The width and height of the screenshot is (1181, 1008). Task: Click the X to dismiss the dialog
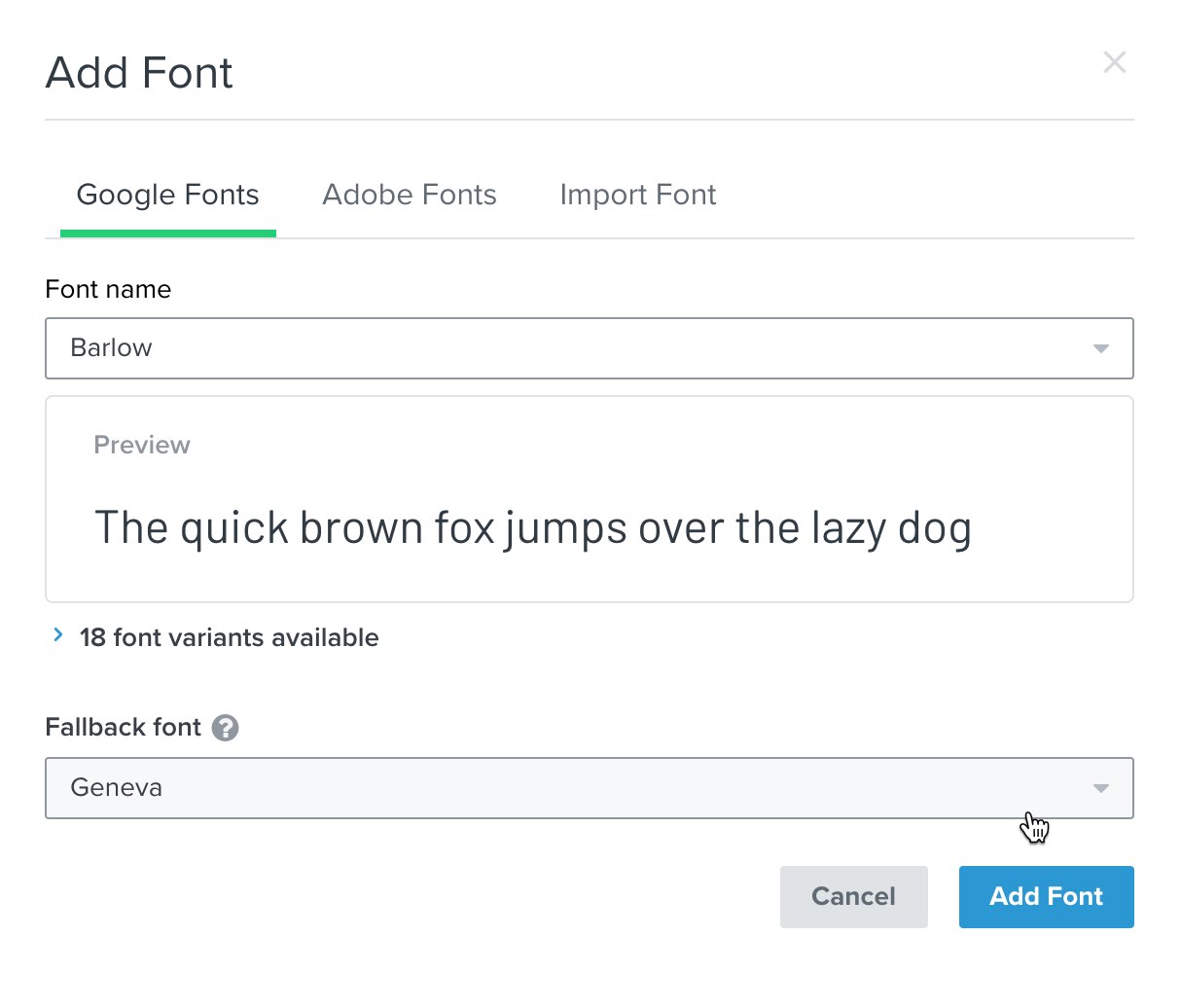tap(1115, 61)
